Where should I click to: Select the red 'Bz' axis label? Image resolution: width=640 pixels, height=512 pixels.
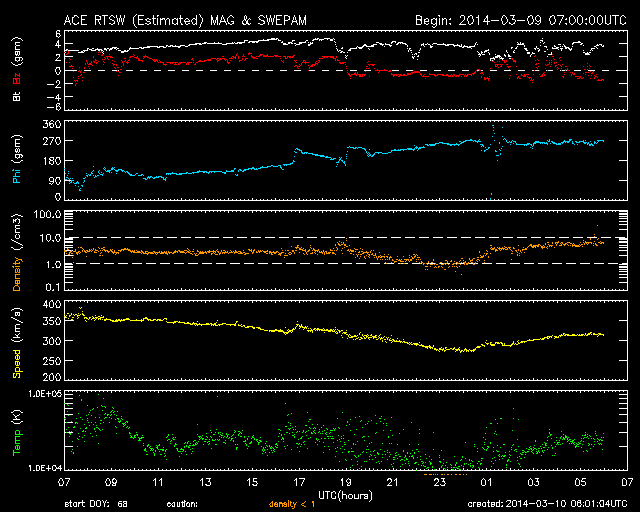(x=17, y=79)
